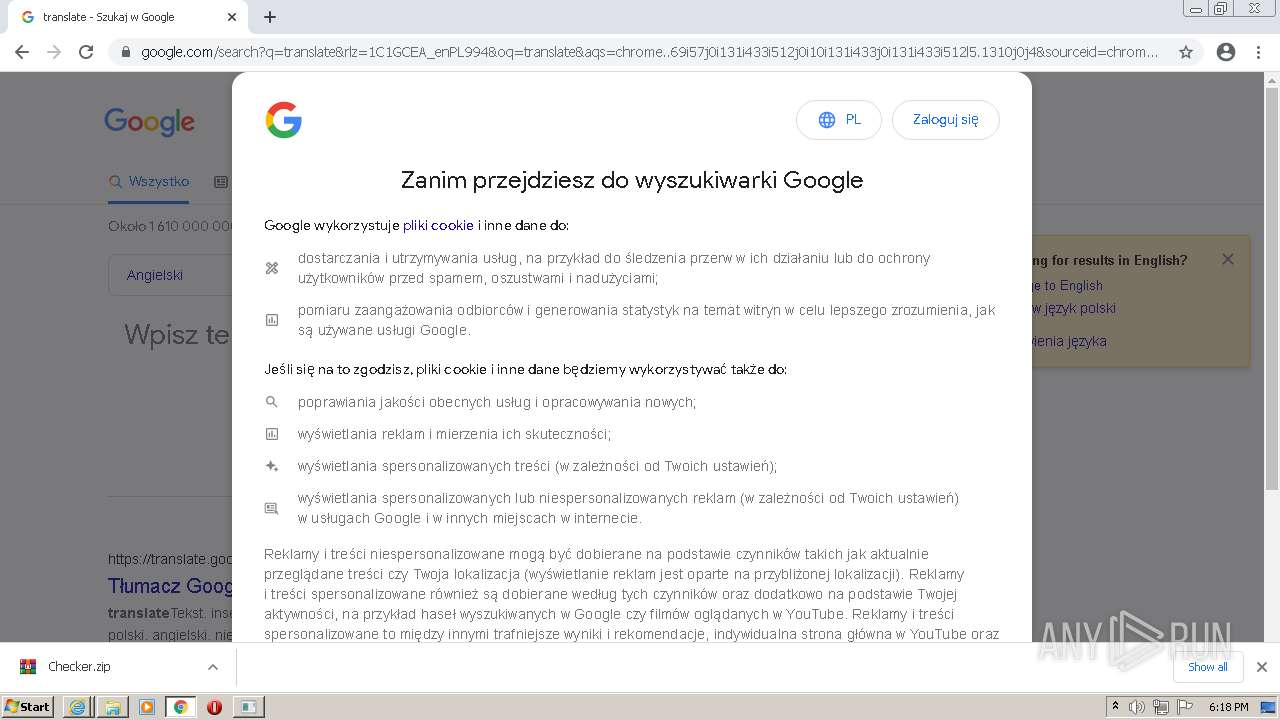The width and height of the screenshot is (1280, 720).
Task: Open the volume speaker tray icon
Action: [x=1137, y=707]
